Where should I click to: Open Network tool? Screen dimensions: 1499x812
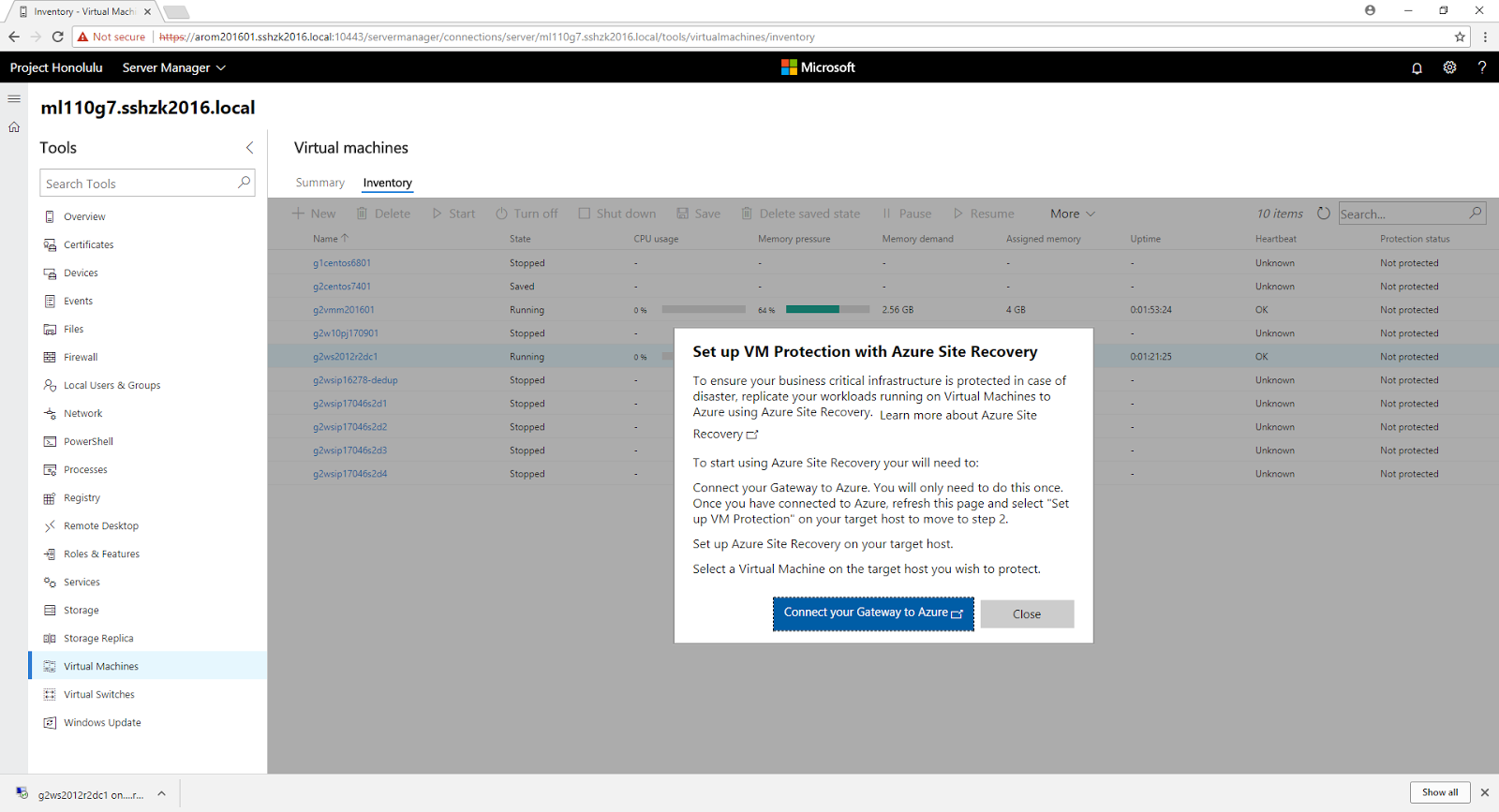click(x=82, y=413)
